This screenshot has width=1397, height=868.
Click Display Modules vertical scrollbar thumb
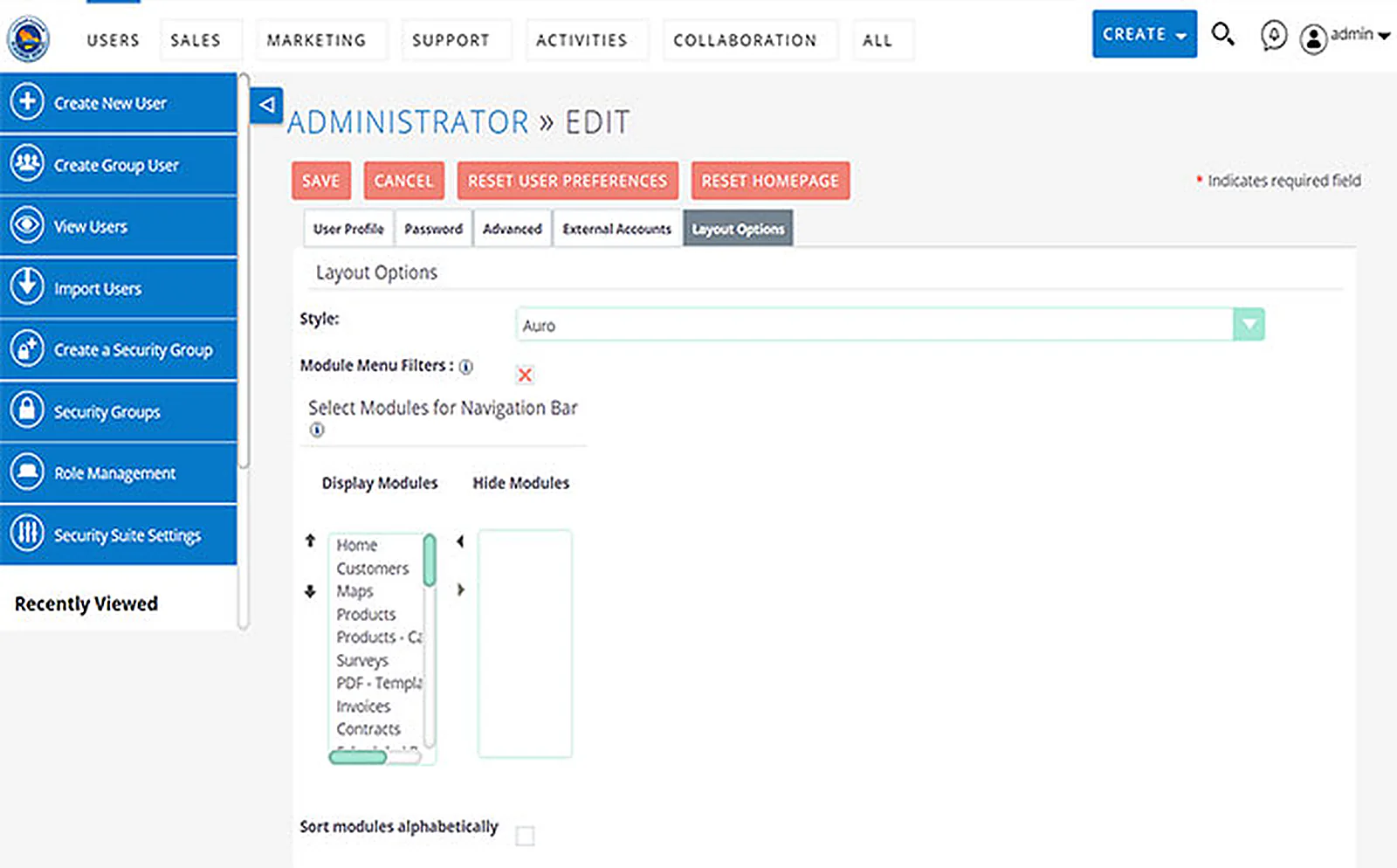430,561
